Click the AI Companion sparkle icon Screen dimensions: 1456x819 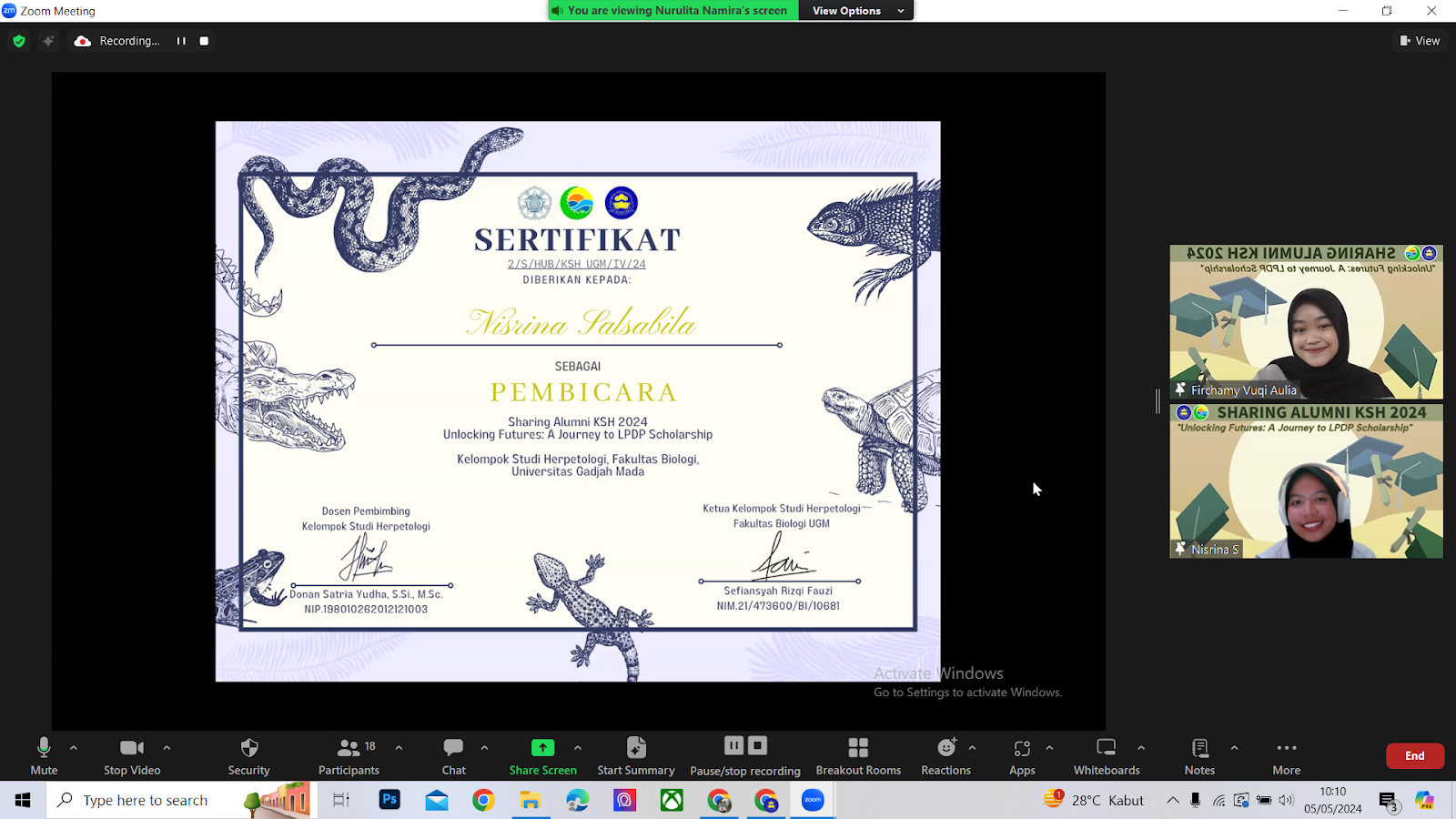(x=48, y=41)
